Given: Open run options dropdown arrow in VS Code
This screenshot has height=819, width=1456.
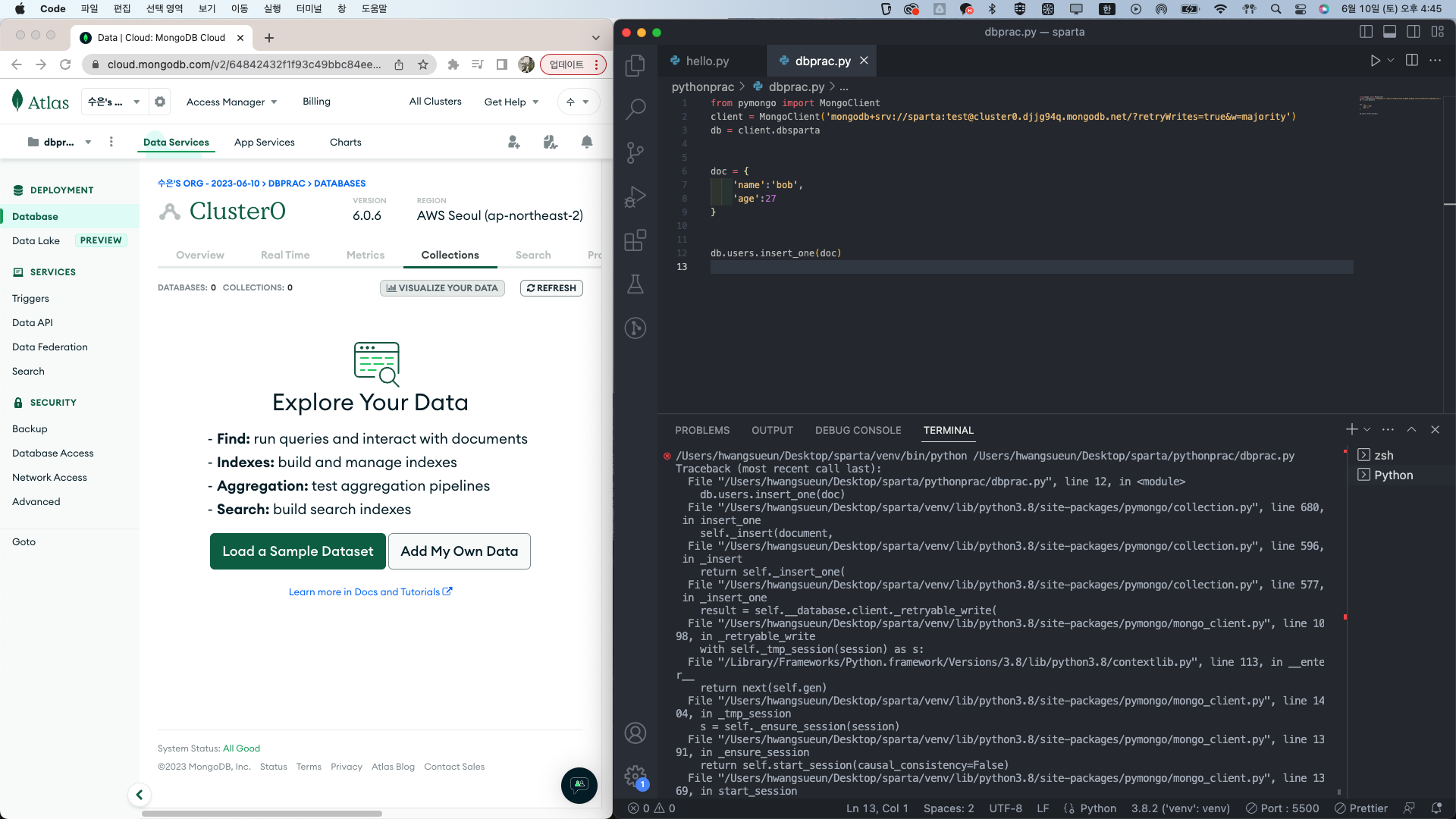Looking at the screenshot, I should 1391,61.
